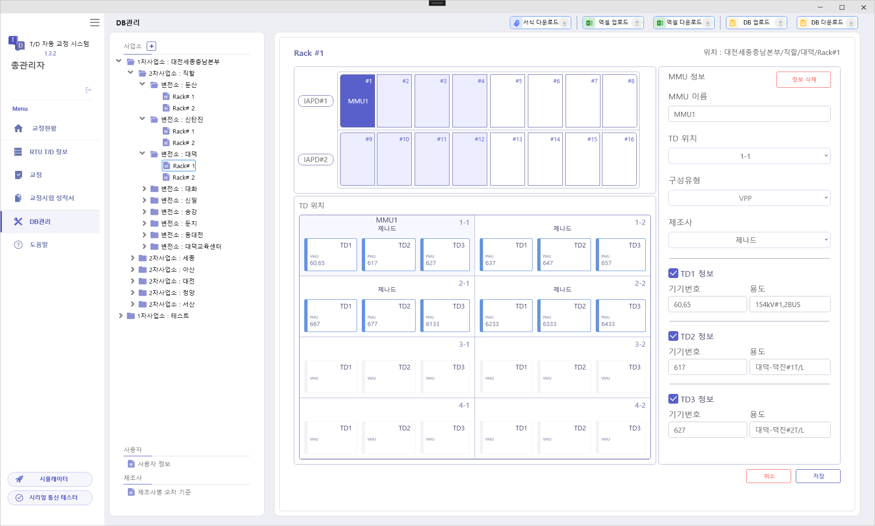The height and width of the screenshot is (526, 875).
Task: Click the logout icon under 총관리자
Action: pyautogui.click(x=88, y=90)
